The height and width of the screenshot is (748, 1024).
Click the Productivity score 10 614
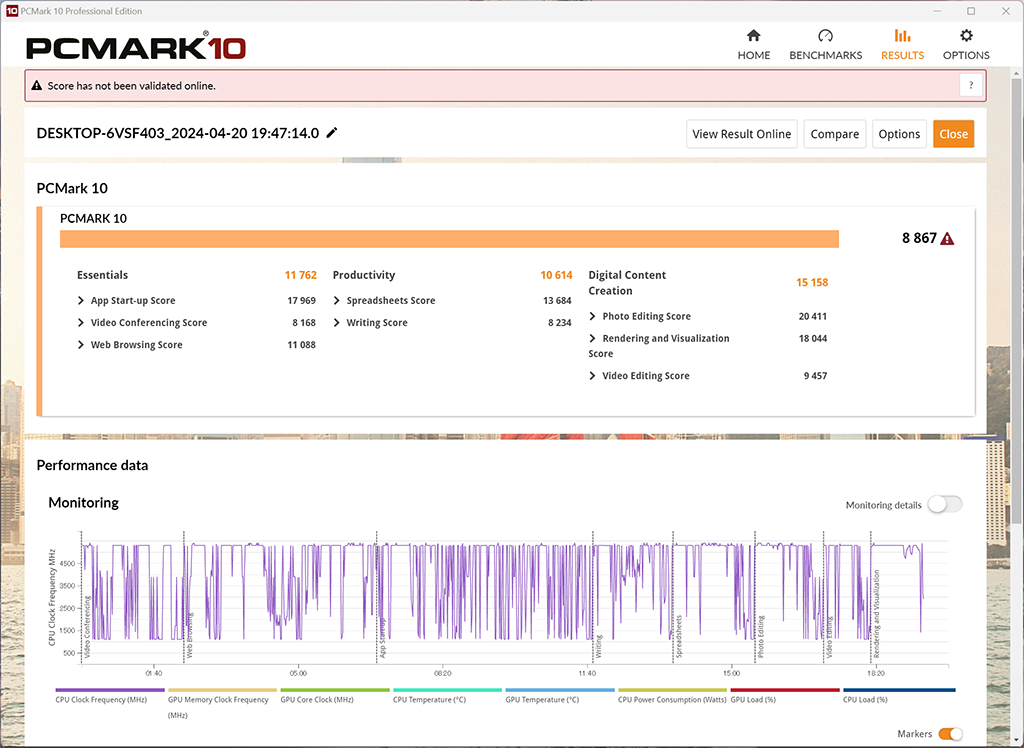coord(556,275)
